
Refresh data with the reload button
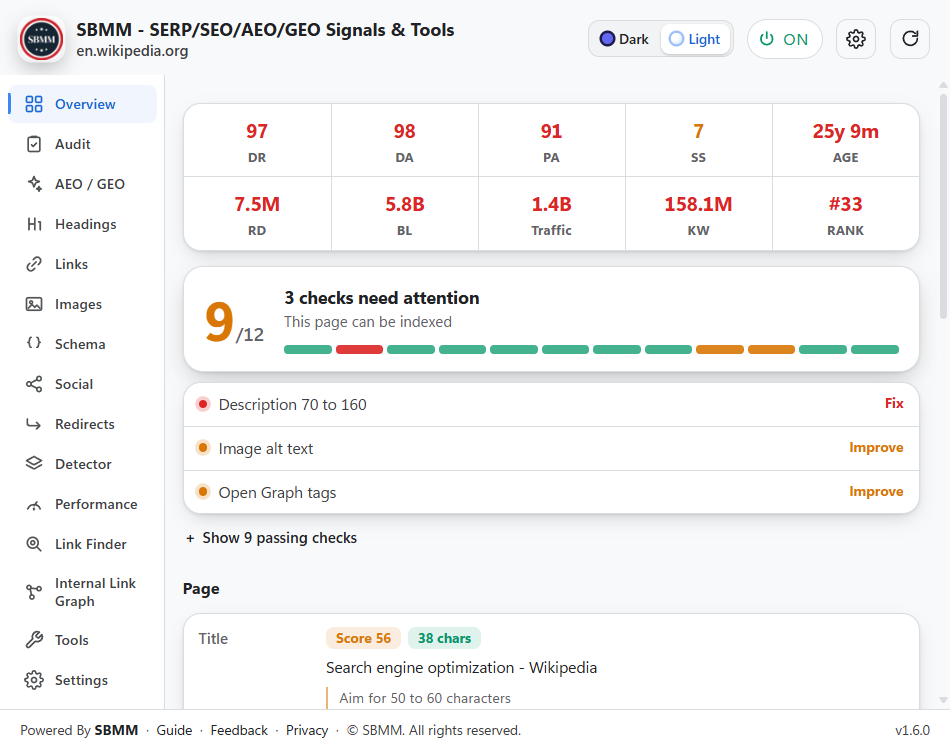click(909, 39)
